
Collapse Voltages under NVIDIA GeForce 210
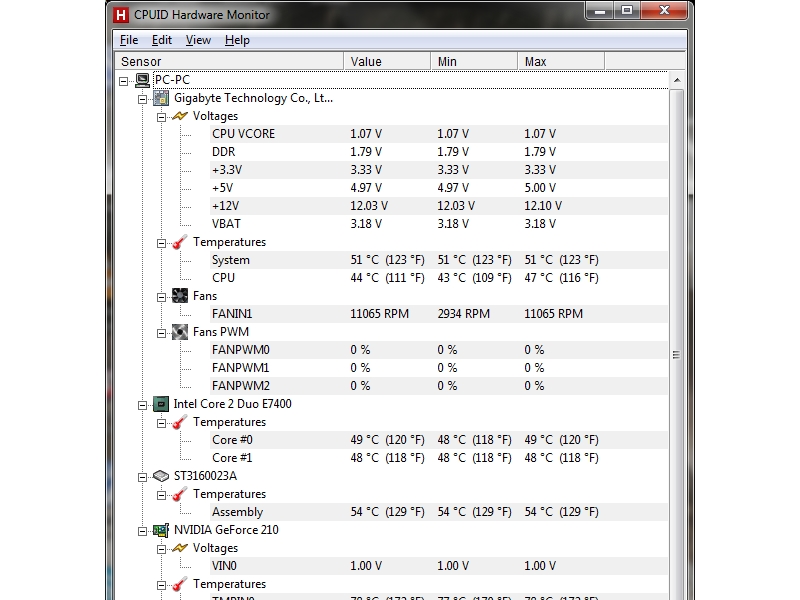161,549
